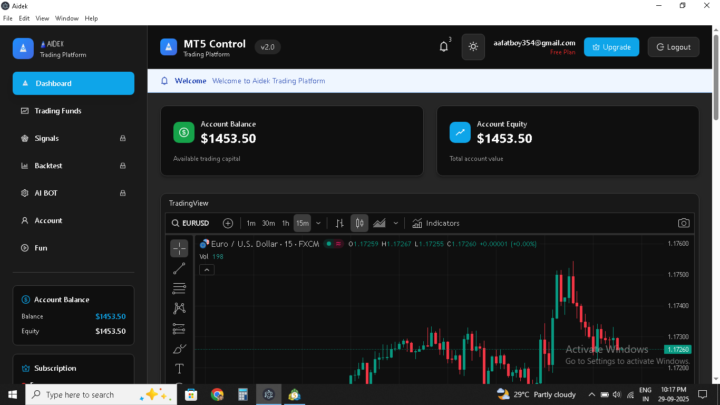
Task: Select the Text annotation tool
Action: pyautogui.click(x=179, y=369)
